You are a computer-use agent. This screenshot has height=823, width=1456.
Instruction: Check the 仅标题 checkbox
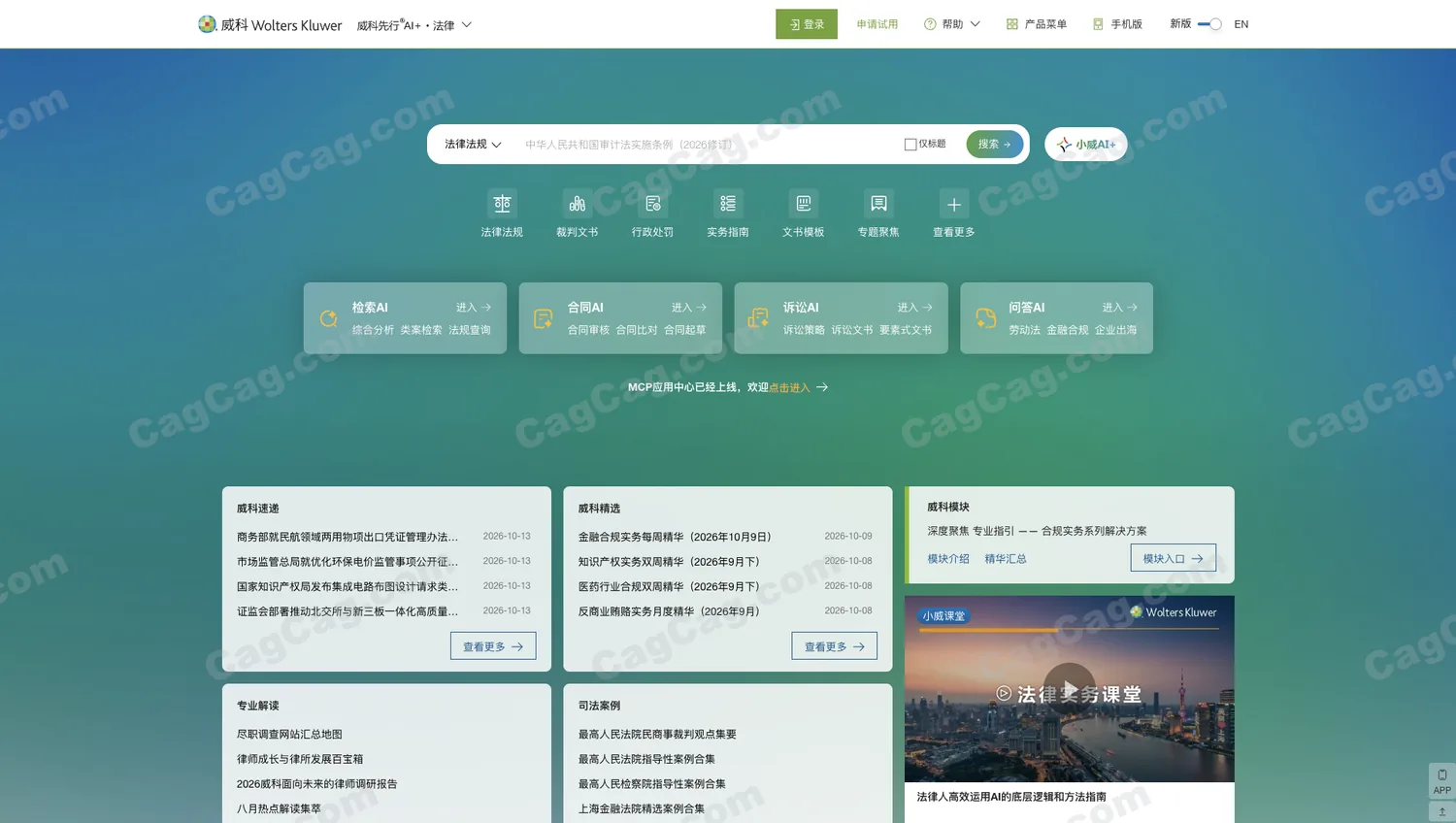pyautogui.click(x=910, y=145)
